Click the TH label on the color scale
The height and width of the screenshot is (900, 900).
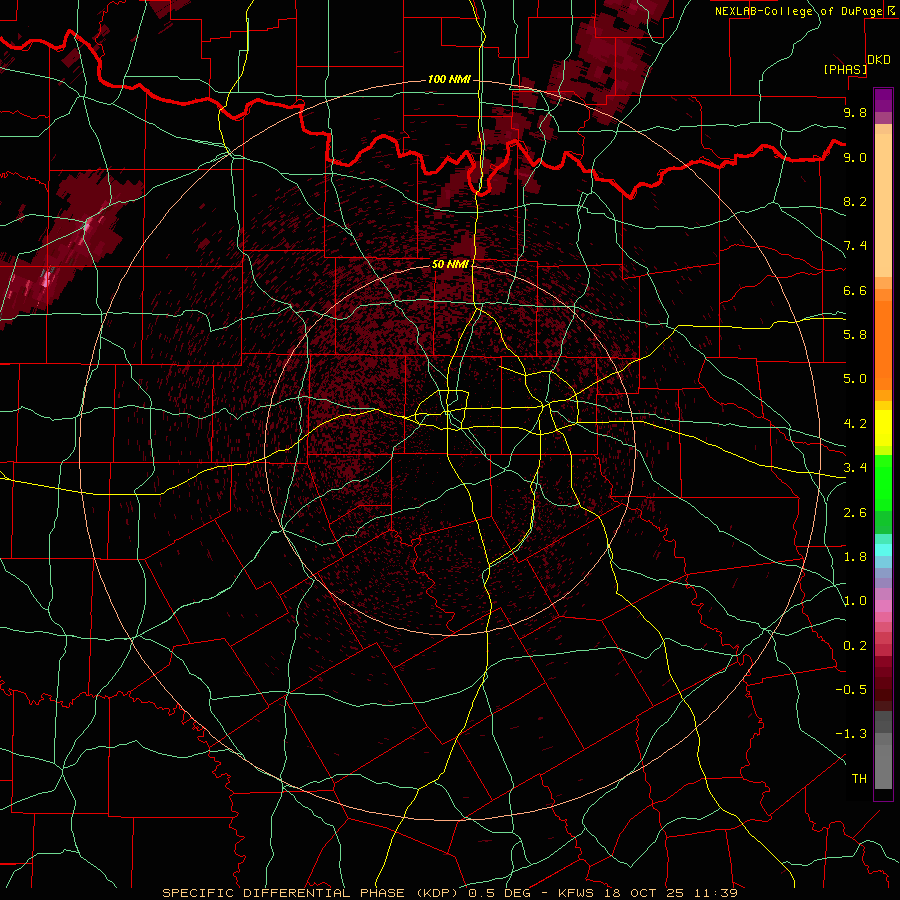[859, 779]
